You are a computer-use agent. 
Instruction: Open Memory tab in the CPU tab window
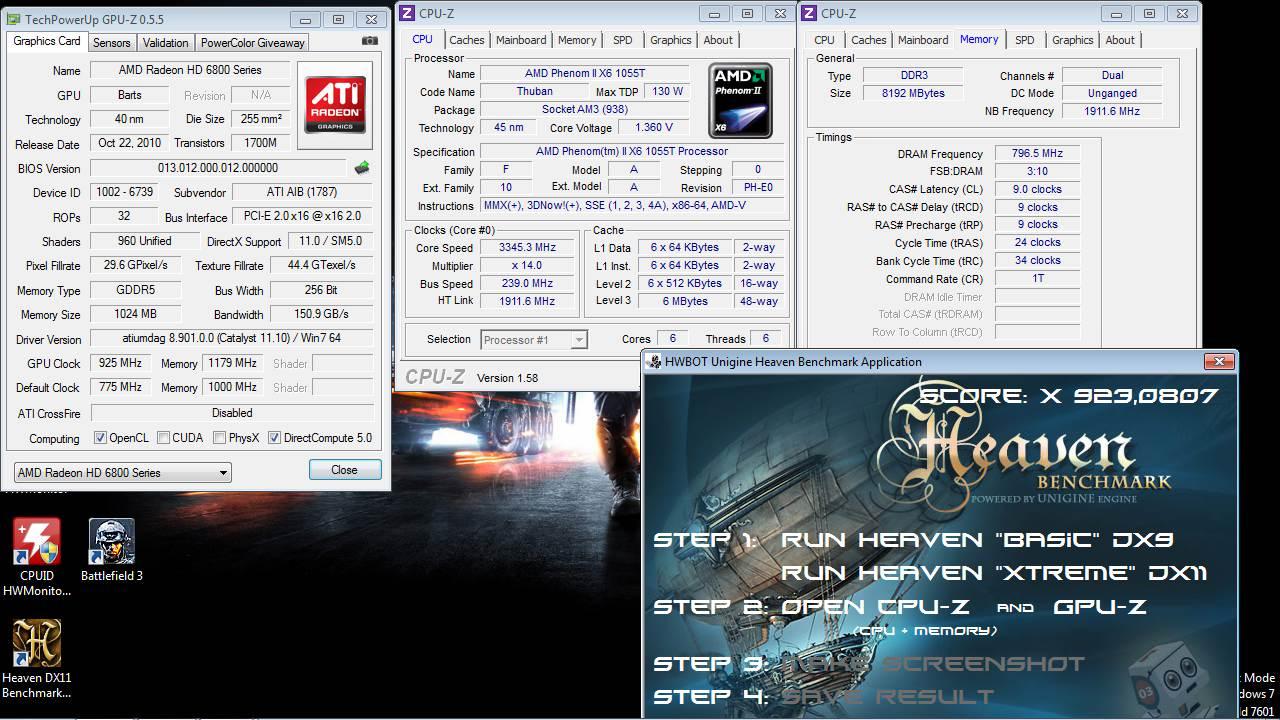[x=577, y=40]
